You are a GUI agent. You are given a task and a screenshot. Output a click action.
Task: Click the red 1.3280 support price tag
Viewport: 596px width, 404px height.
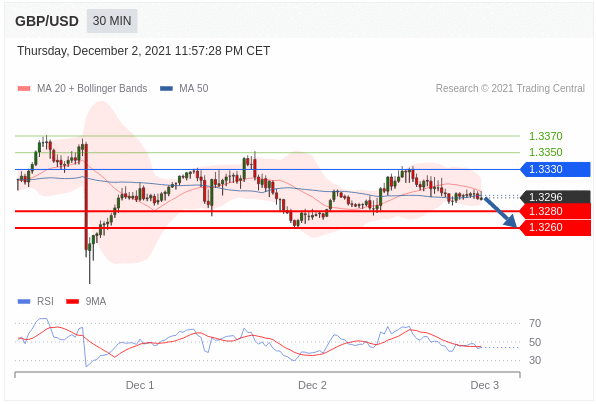(x=555, y=211)
